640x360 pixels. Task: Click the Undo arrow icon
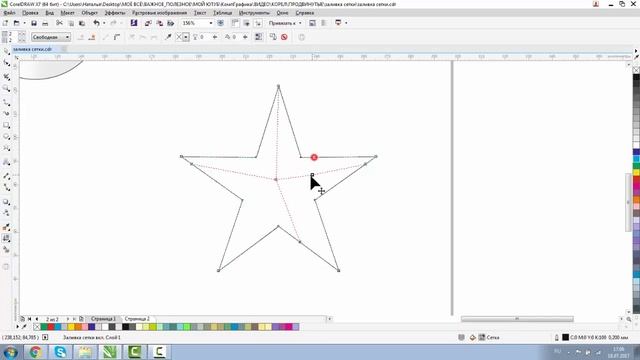coord(96,23)
